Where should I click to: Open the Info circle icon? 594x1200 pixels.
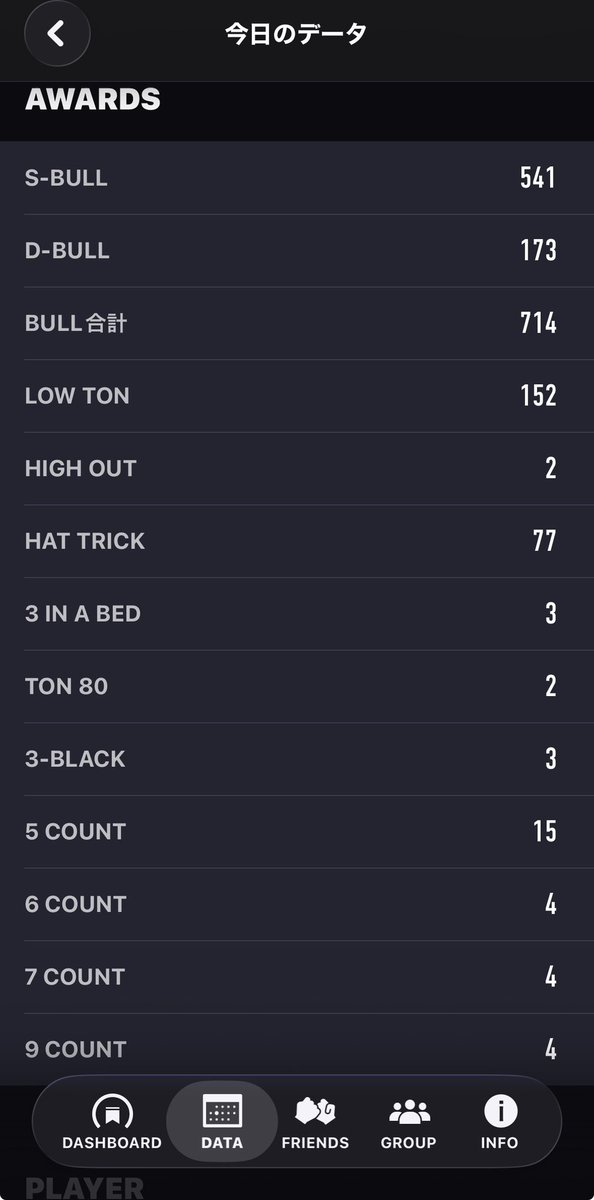(500, 1111)
